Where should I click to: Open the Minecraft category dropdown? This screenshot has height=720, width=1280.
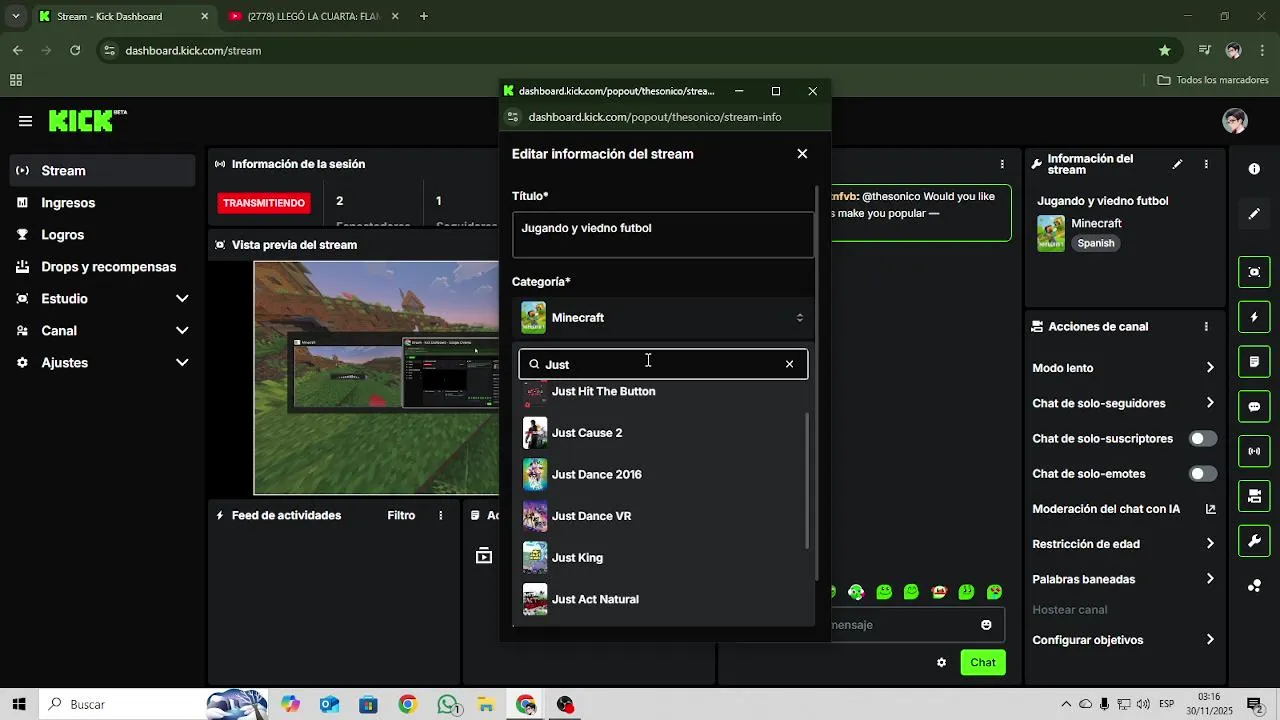[x=663, y=318]
